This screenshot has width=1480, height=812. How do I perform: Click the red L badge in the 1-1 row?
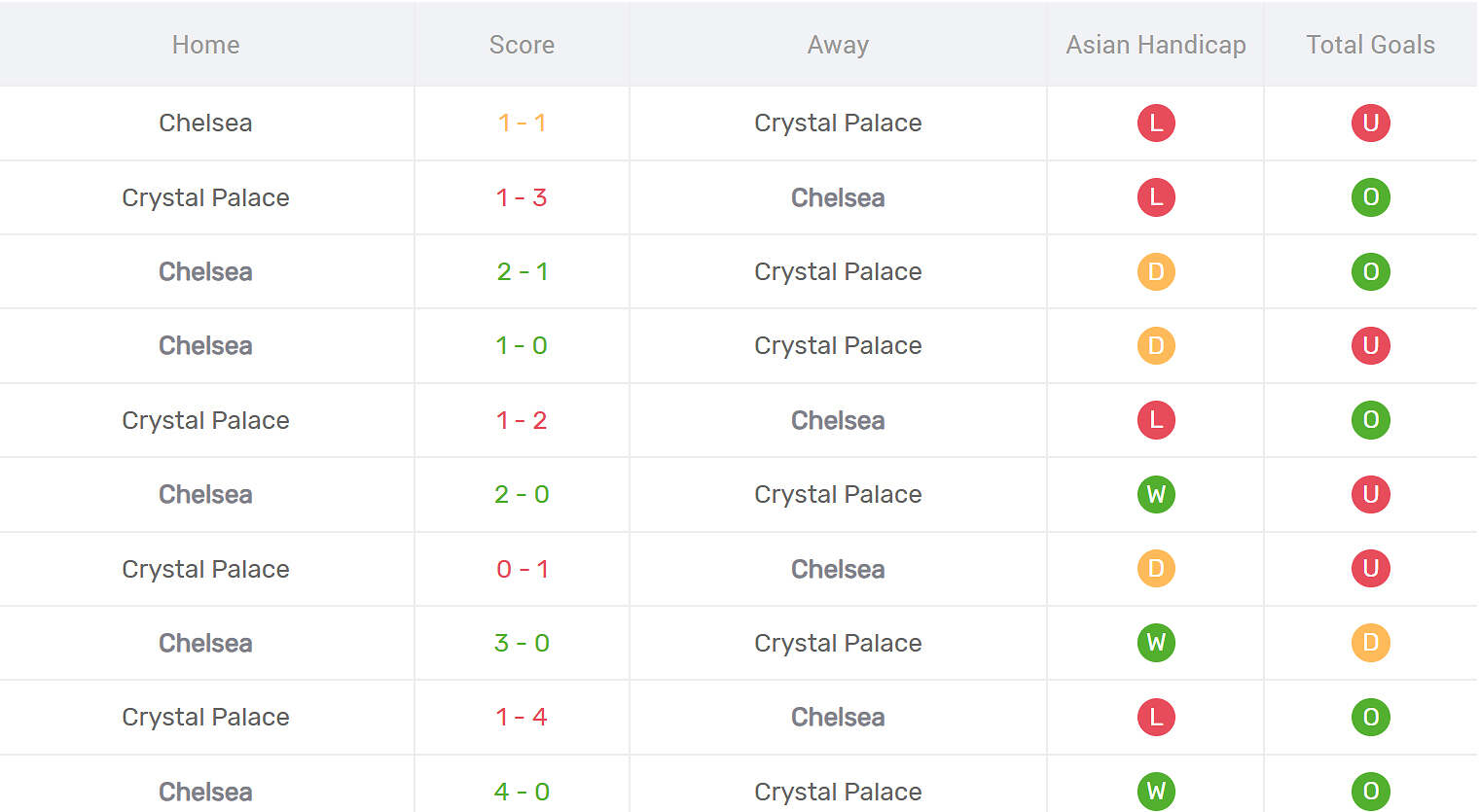(1156, 124)
